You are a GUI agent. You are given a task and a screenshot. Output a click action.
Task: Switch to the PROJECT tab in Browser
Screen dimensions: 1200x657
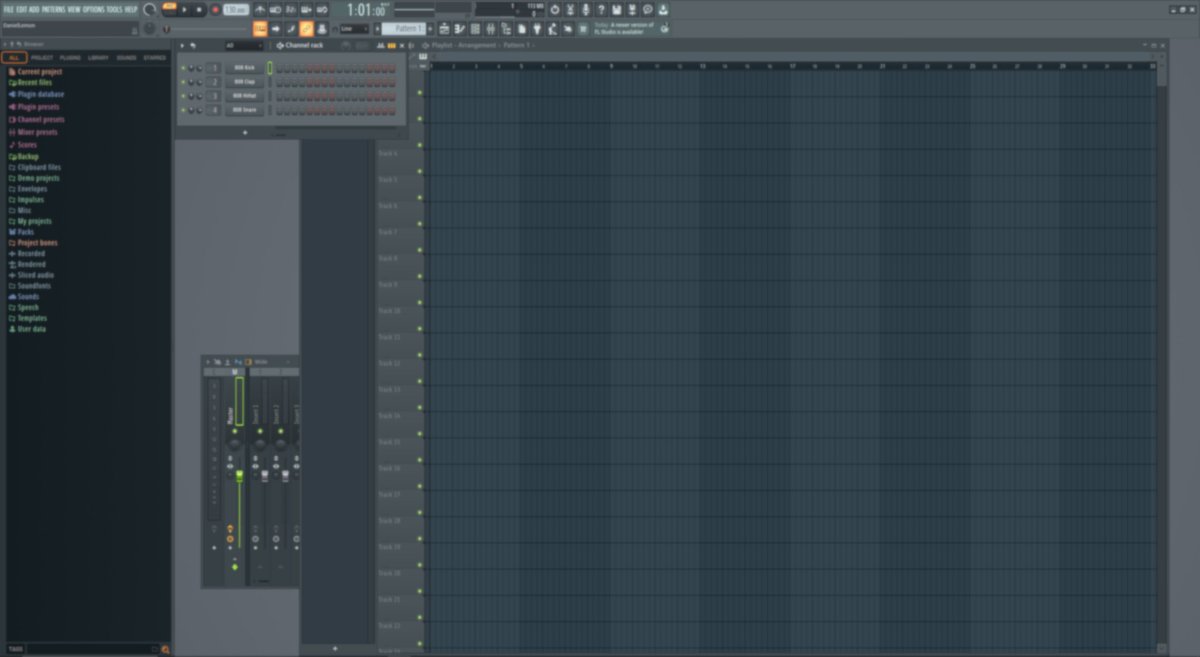tap(42, 58)
